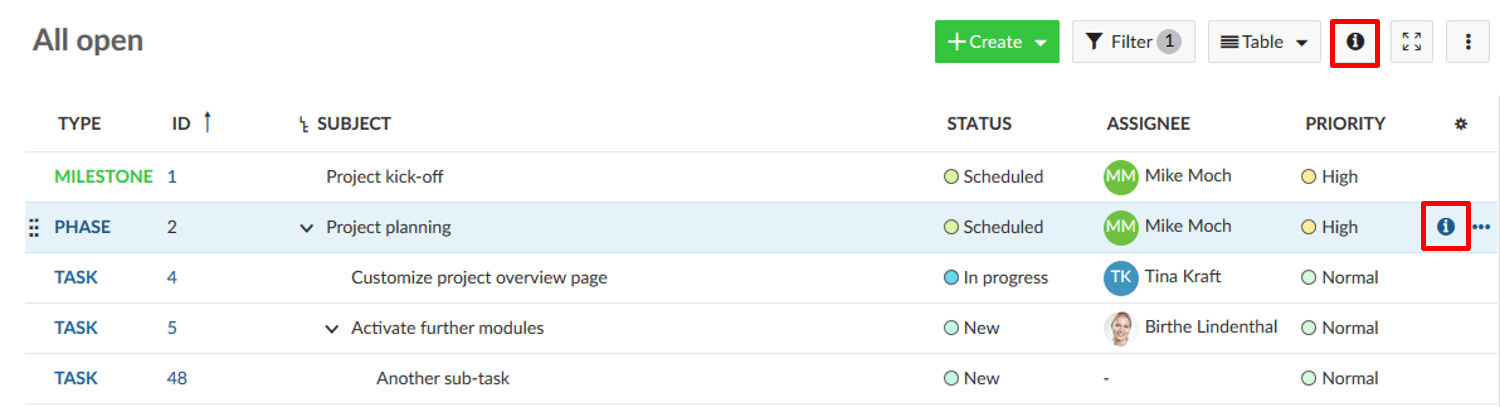Open the Table view dropdown
The height and width of the screenshot is (407, 1500).
pos(1263,42)
